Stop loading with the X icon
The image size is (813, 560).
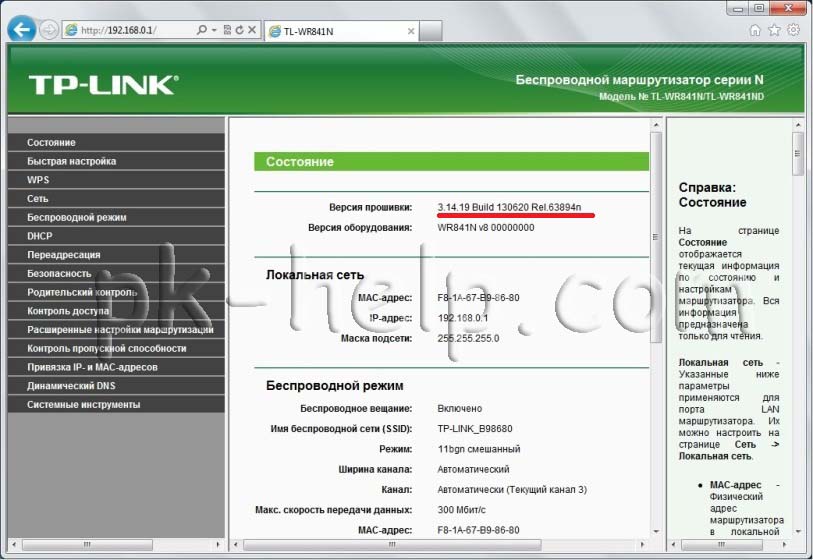pyautogui.click(x=252, y=30)
